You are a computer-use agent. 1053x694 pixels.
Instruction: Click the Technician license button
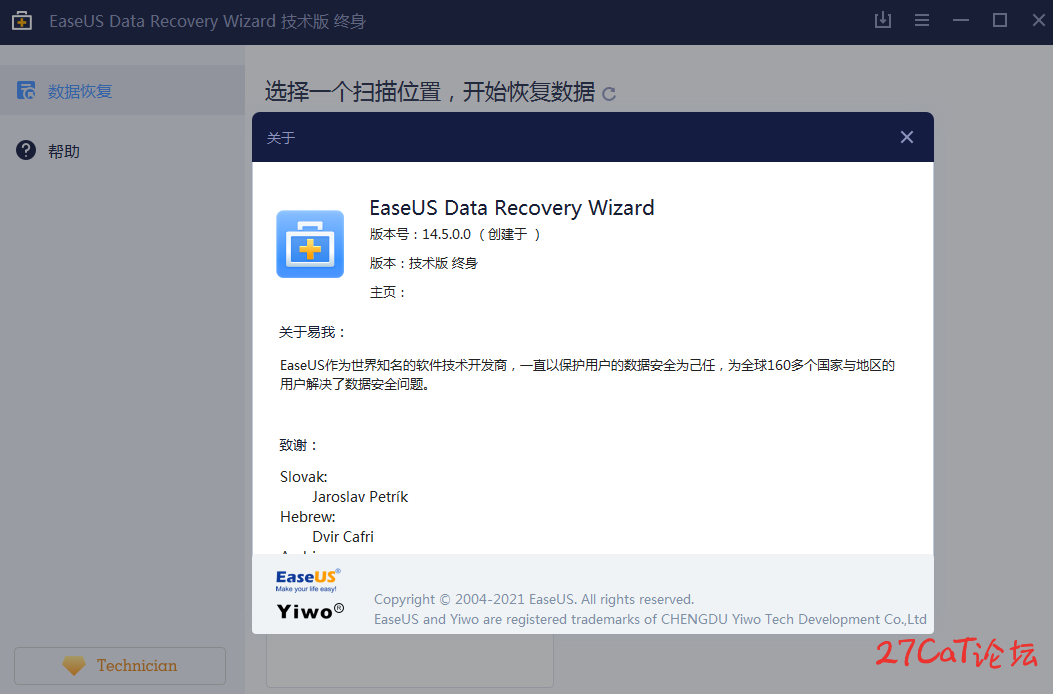tap(120, 666)
